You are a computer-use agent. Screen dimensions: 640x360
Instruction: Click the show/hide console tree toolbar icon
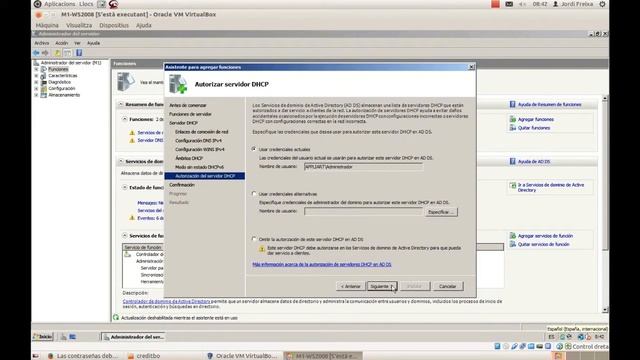68,53
